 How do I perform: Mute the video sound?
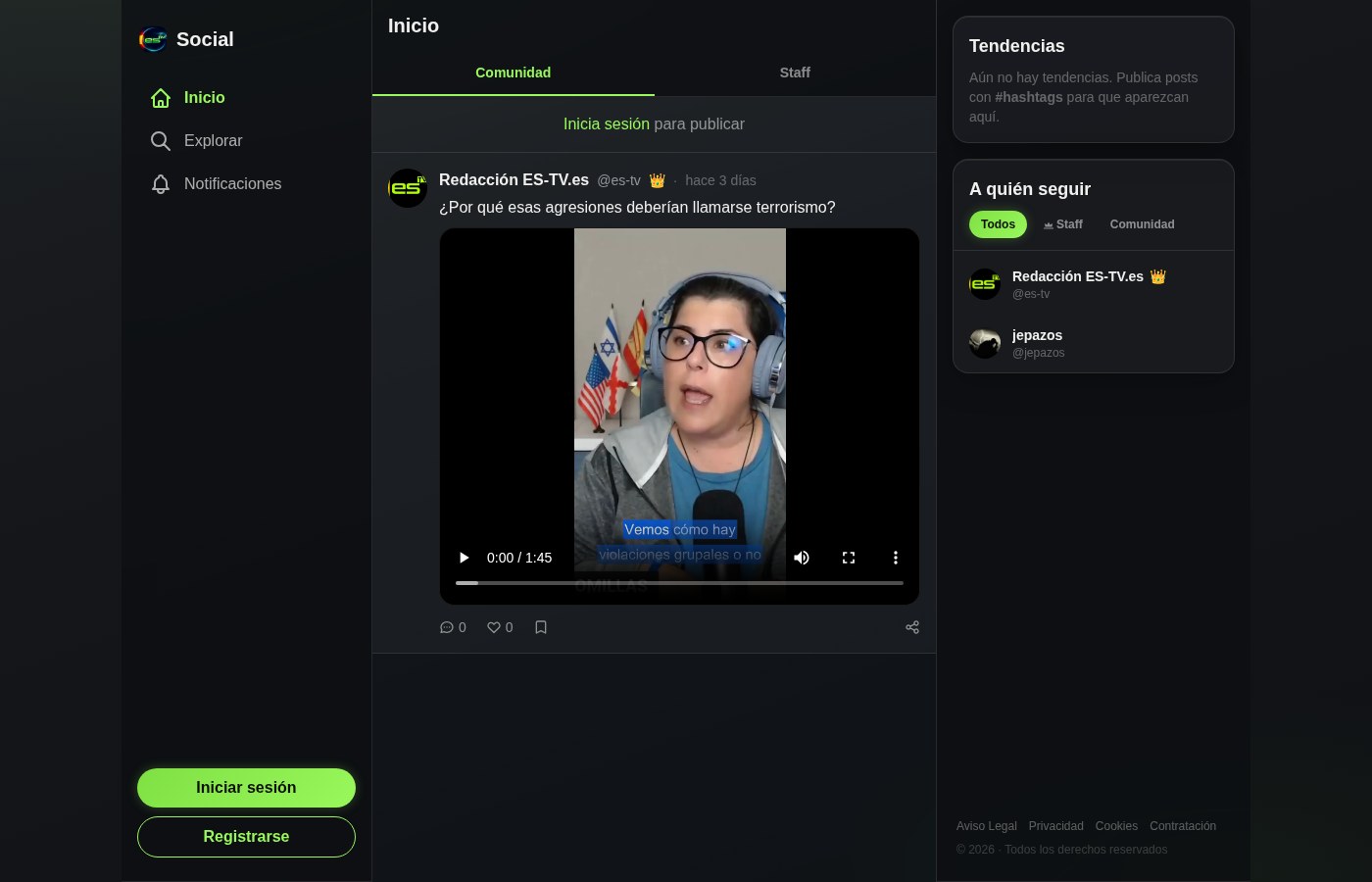click(x=802, y=558)
